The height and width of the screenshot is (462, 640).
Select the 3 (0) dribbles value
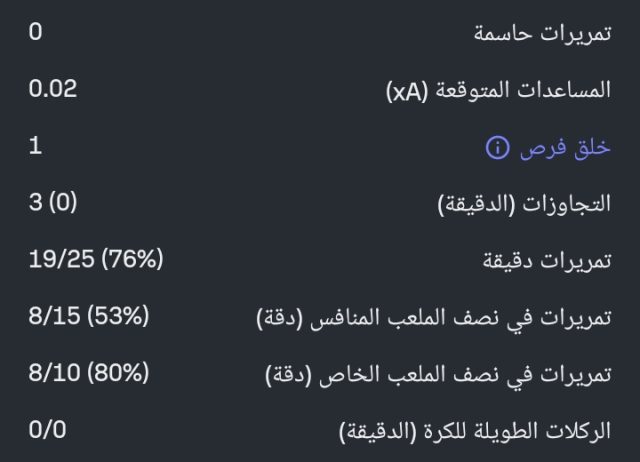click(x=53, y=204)
